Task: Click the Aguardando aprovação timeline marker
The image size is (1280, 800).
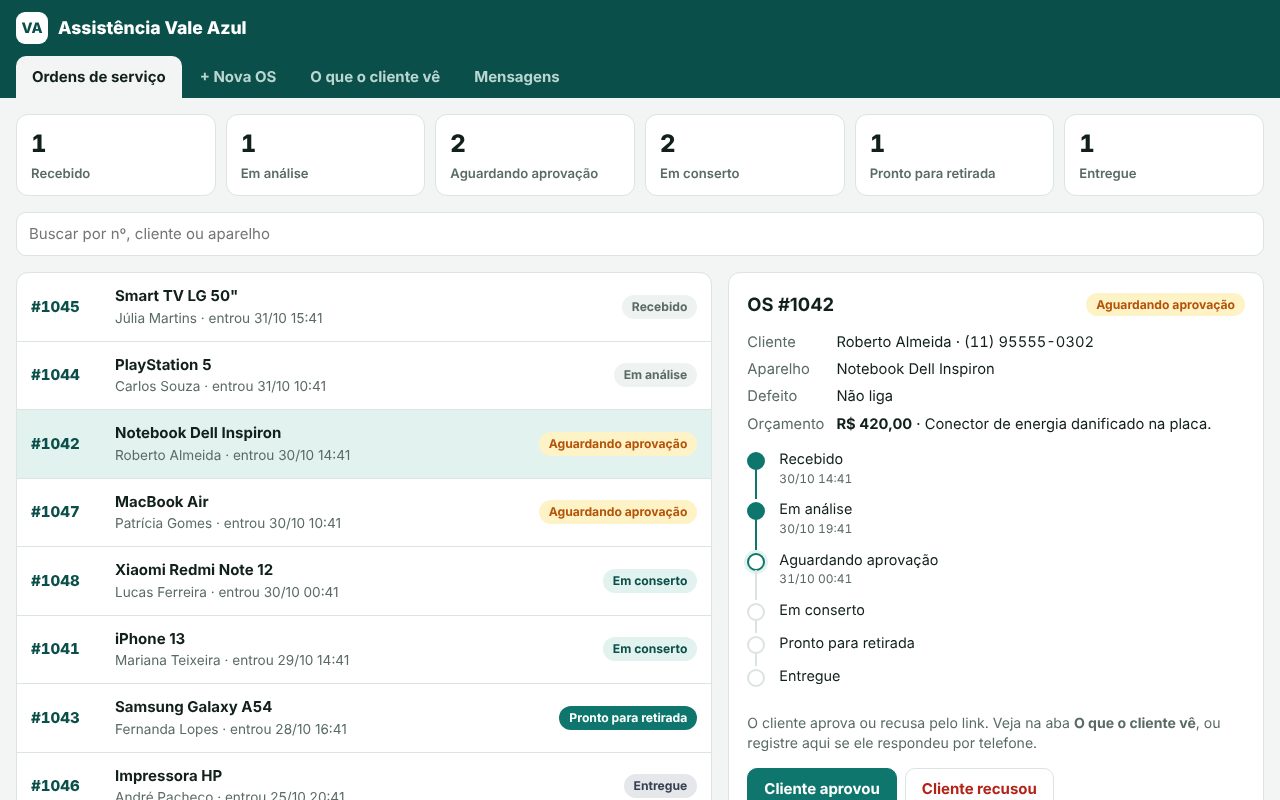Action: pyautogui.click(x=756, y=562)
